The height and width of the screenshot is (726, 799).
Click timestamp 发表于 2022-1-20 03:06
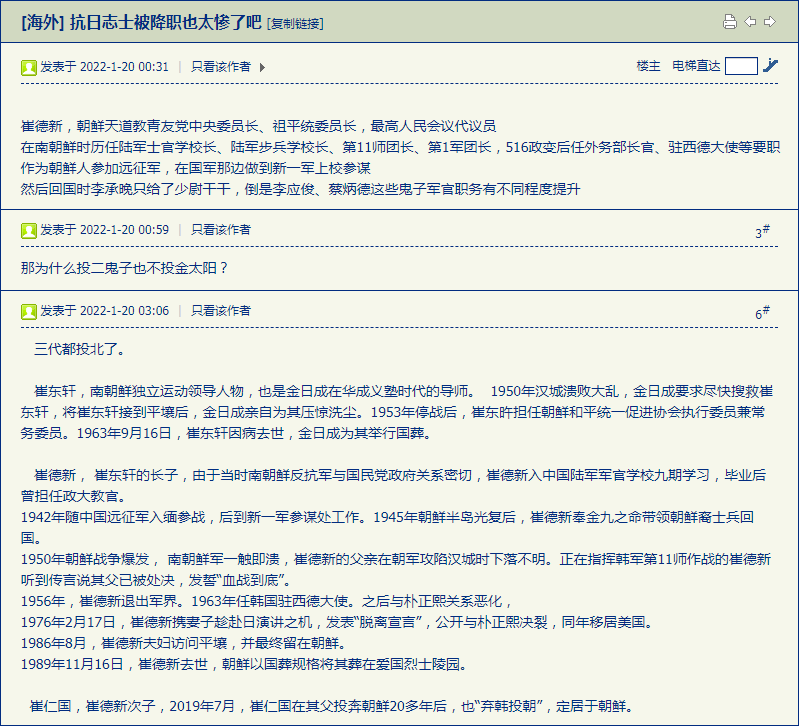click(x=104, y=311)
